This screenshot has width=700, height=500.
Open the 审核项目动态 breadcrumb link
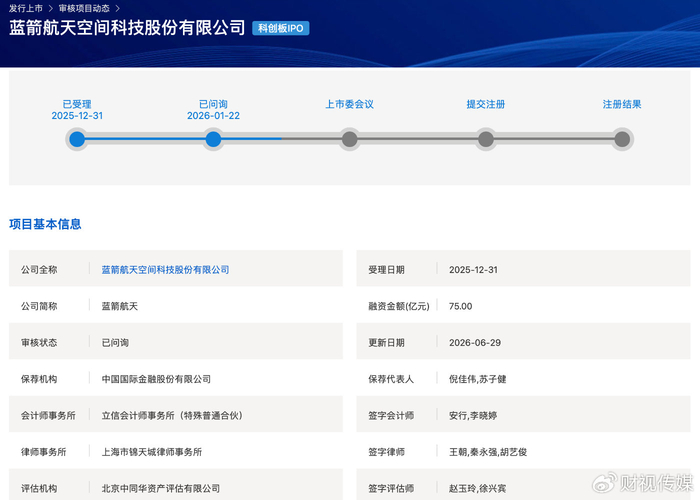[x=84, y=8]
